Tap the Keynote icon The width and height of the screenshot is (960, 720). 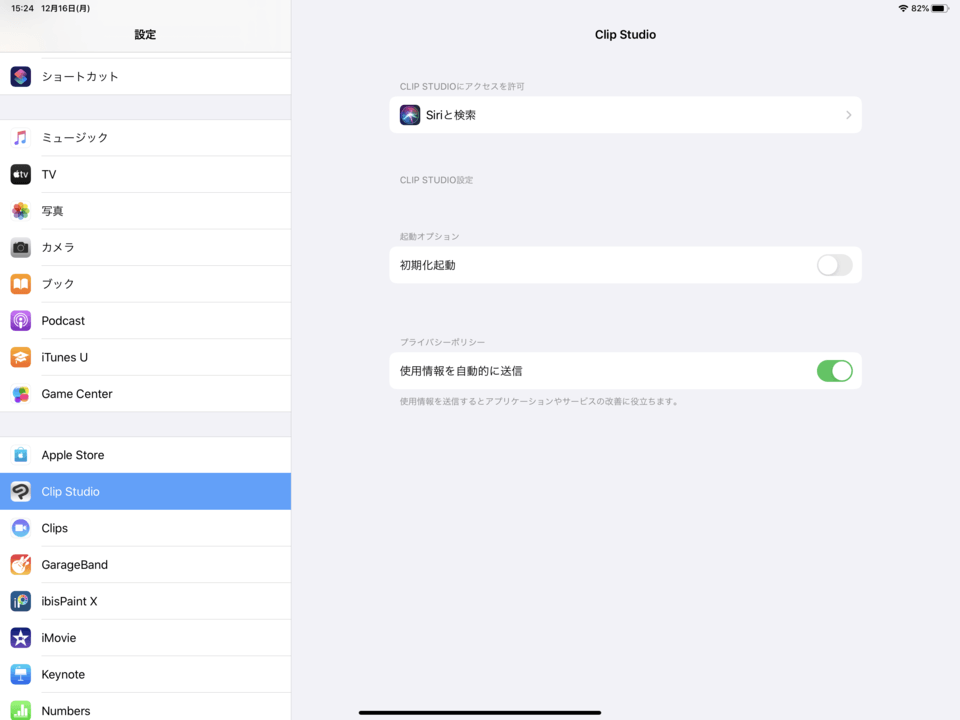21,675
